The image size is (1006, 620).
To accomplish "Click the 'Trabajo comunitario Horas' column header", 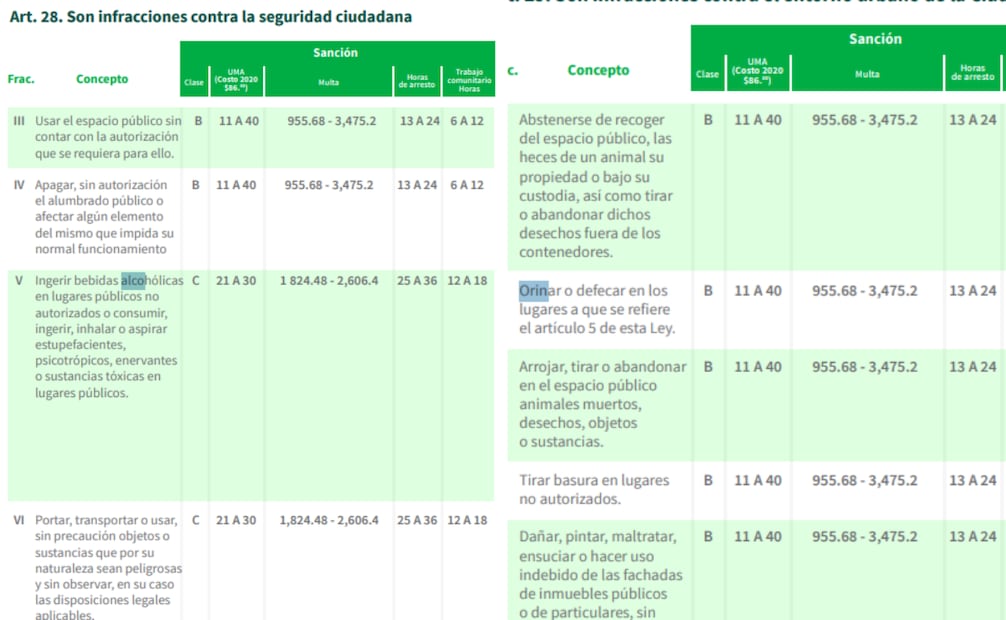I will [469, 81].
